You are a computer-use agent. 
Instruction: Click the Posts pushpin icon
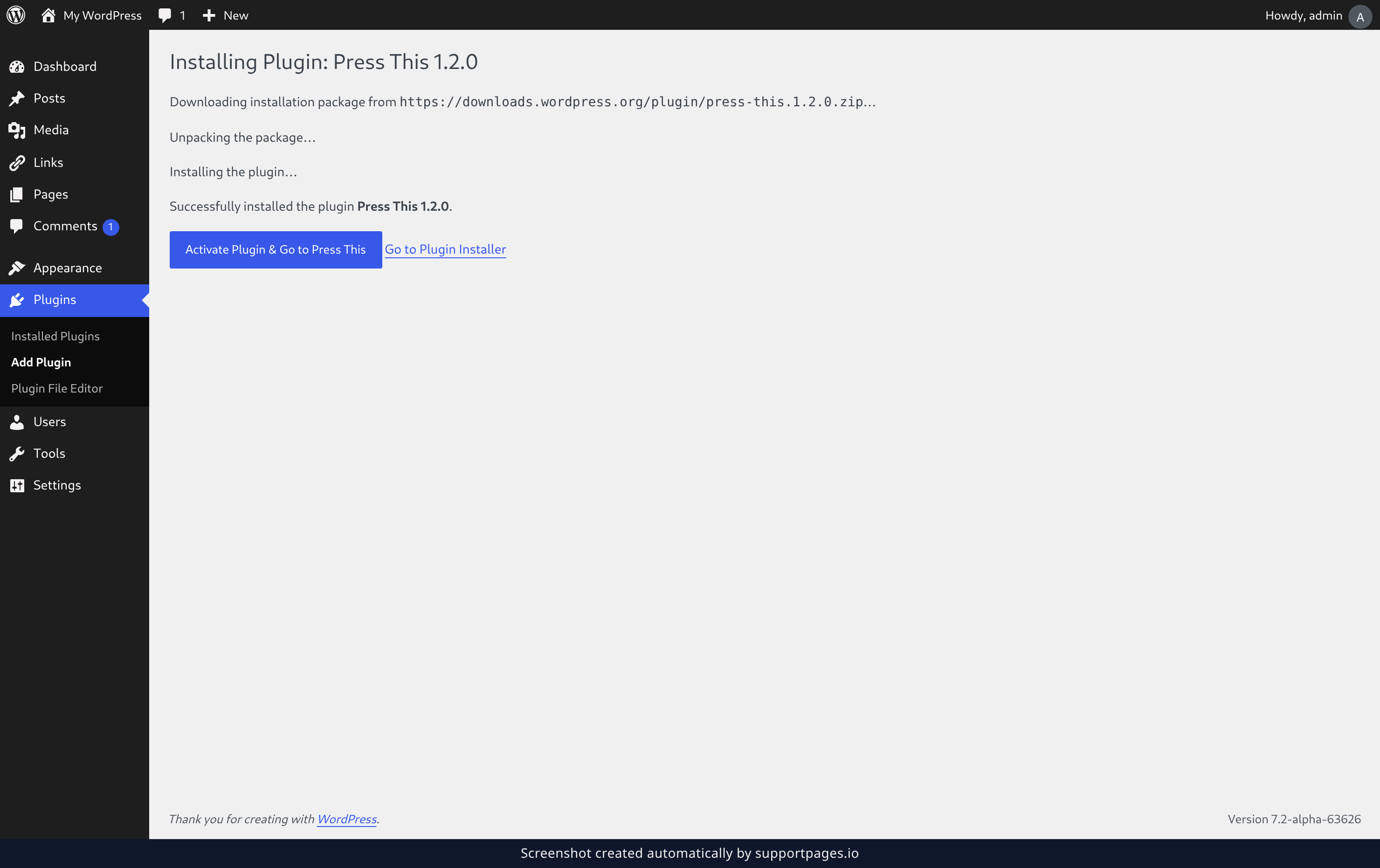[x=17, y=98]
